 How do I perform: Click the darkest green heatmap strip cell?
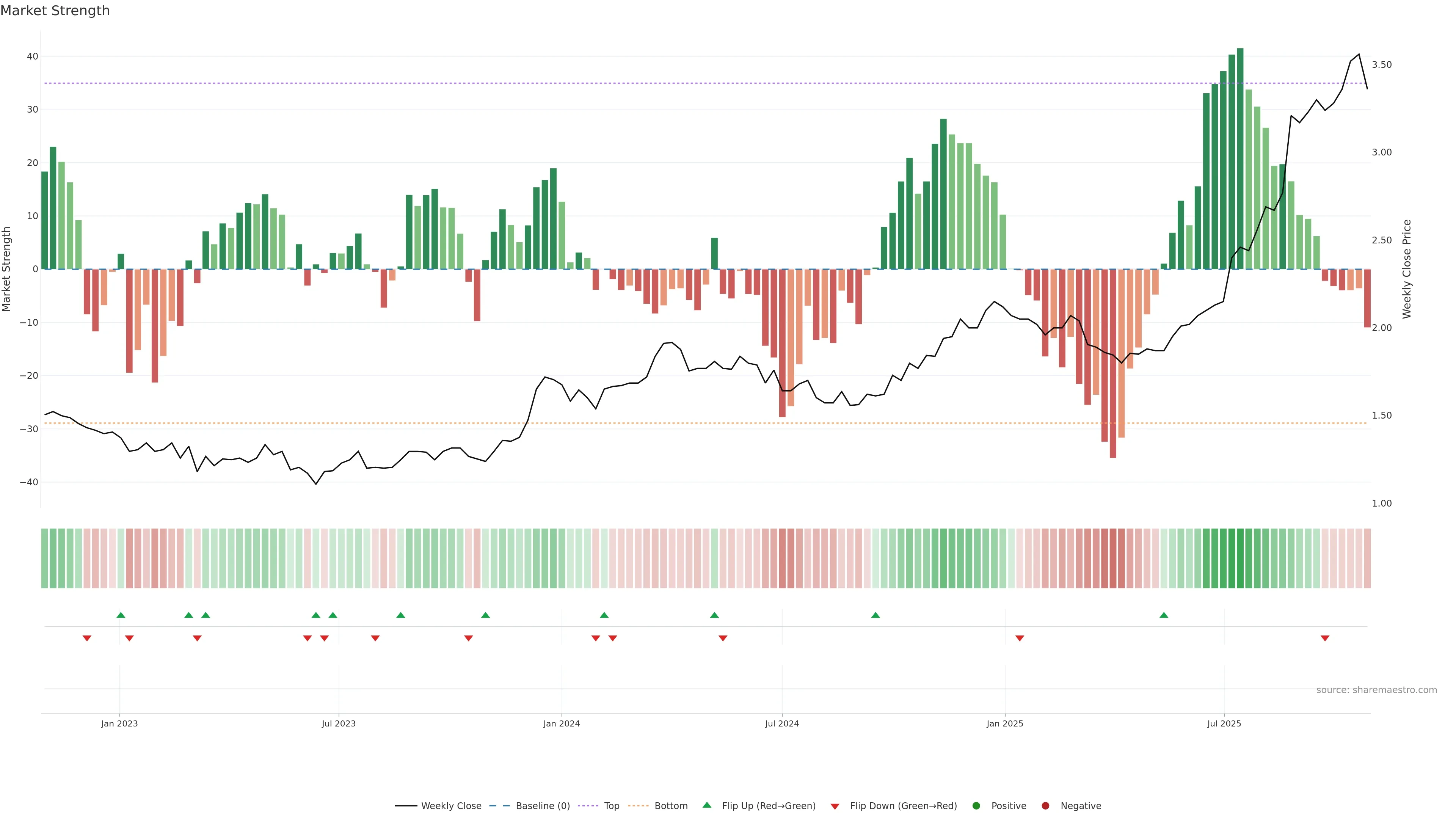point(1240,559)
